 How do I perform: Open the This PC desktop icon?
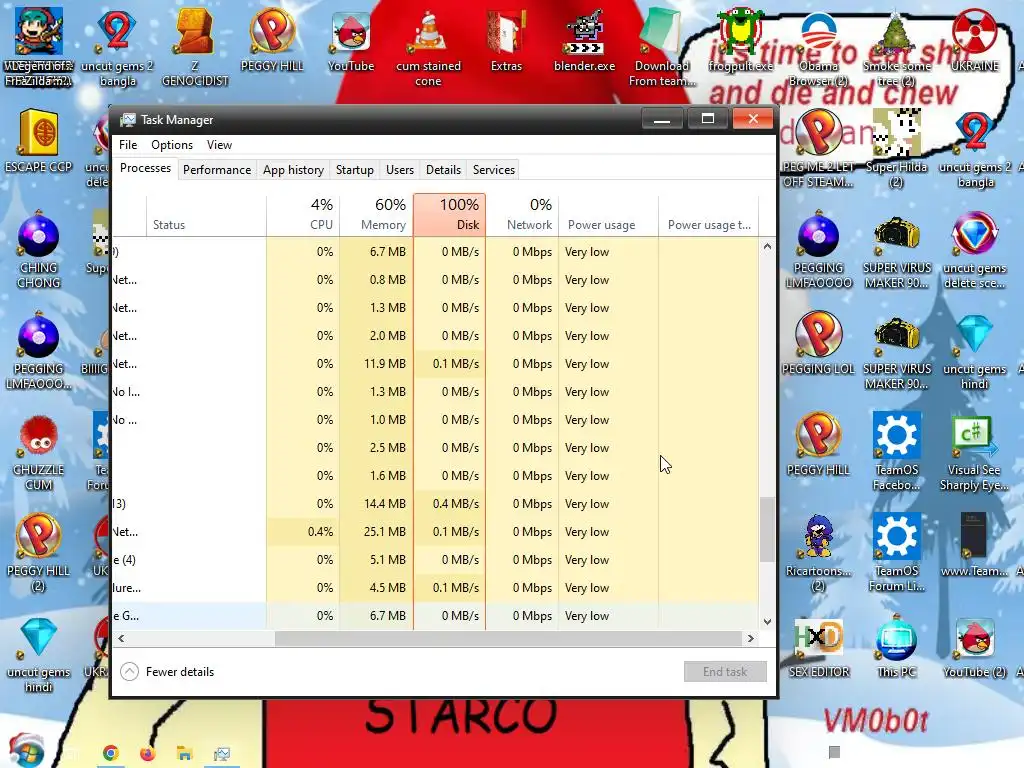coord(897,647)
